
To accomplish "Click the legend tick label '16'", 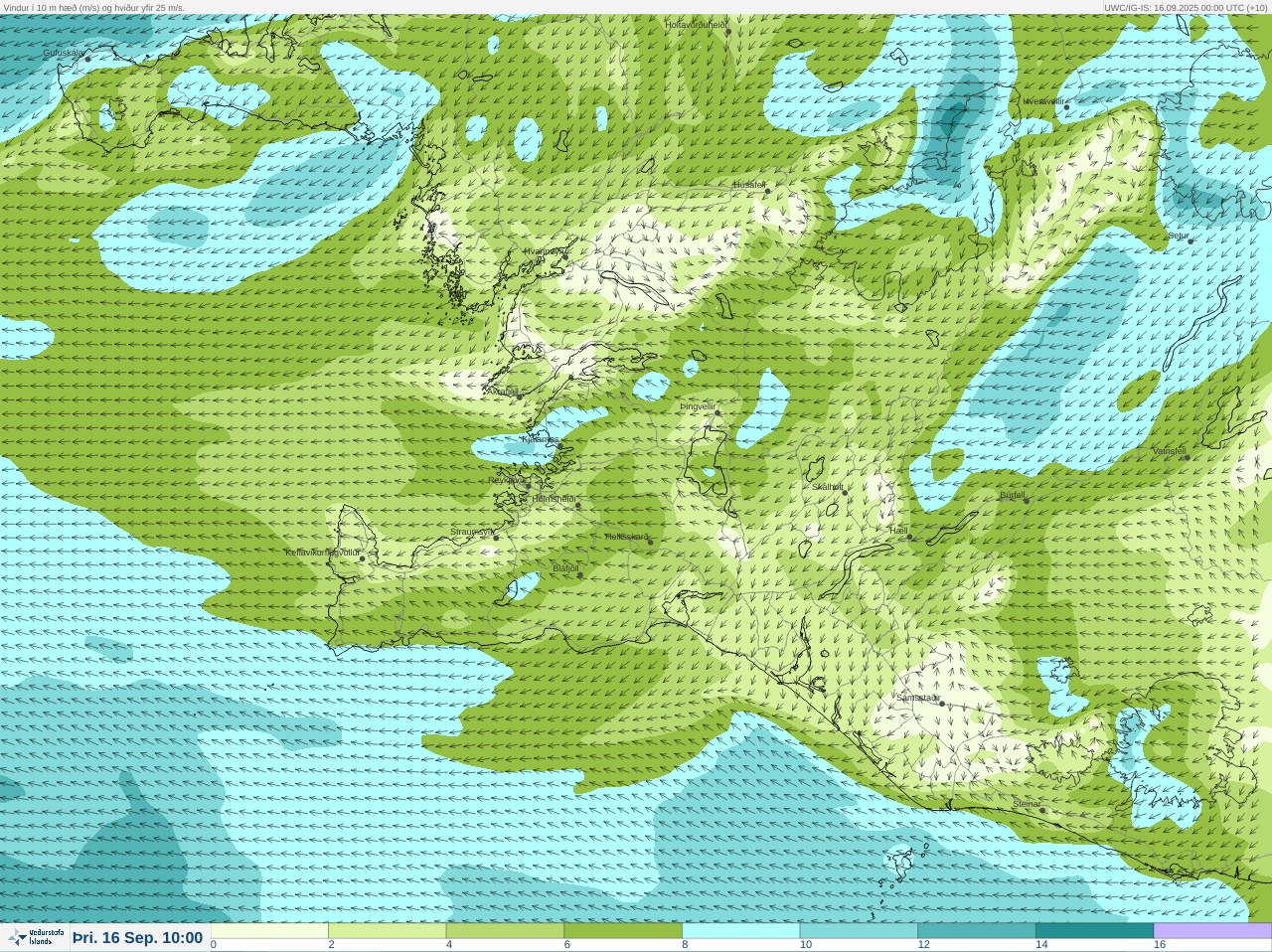I will 1160,945.
